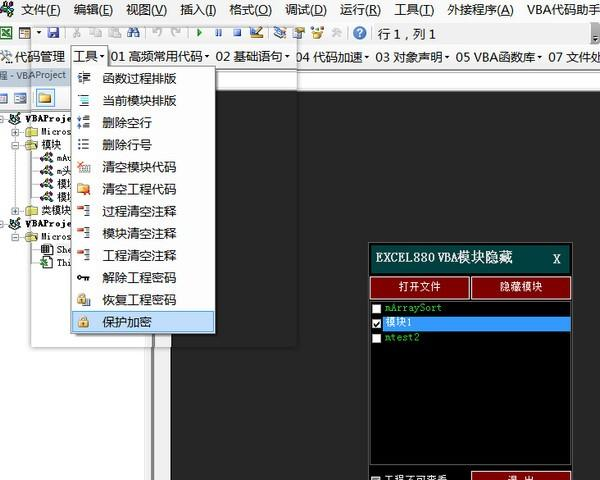600x480 pixels.
Task: Collapse the 工具 dropdown menu
Action: click(89, 57)
